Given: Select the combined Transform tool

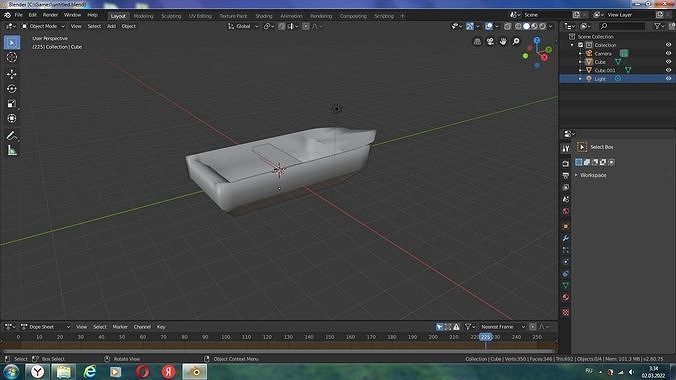Looking at the screenshot, I should (12, 118).
